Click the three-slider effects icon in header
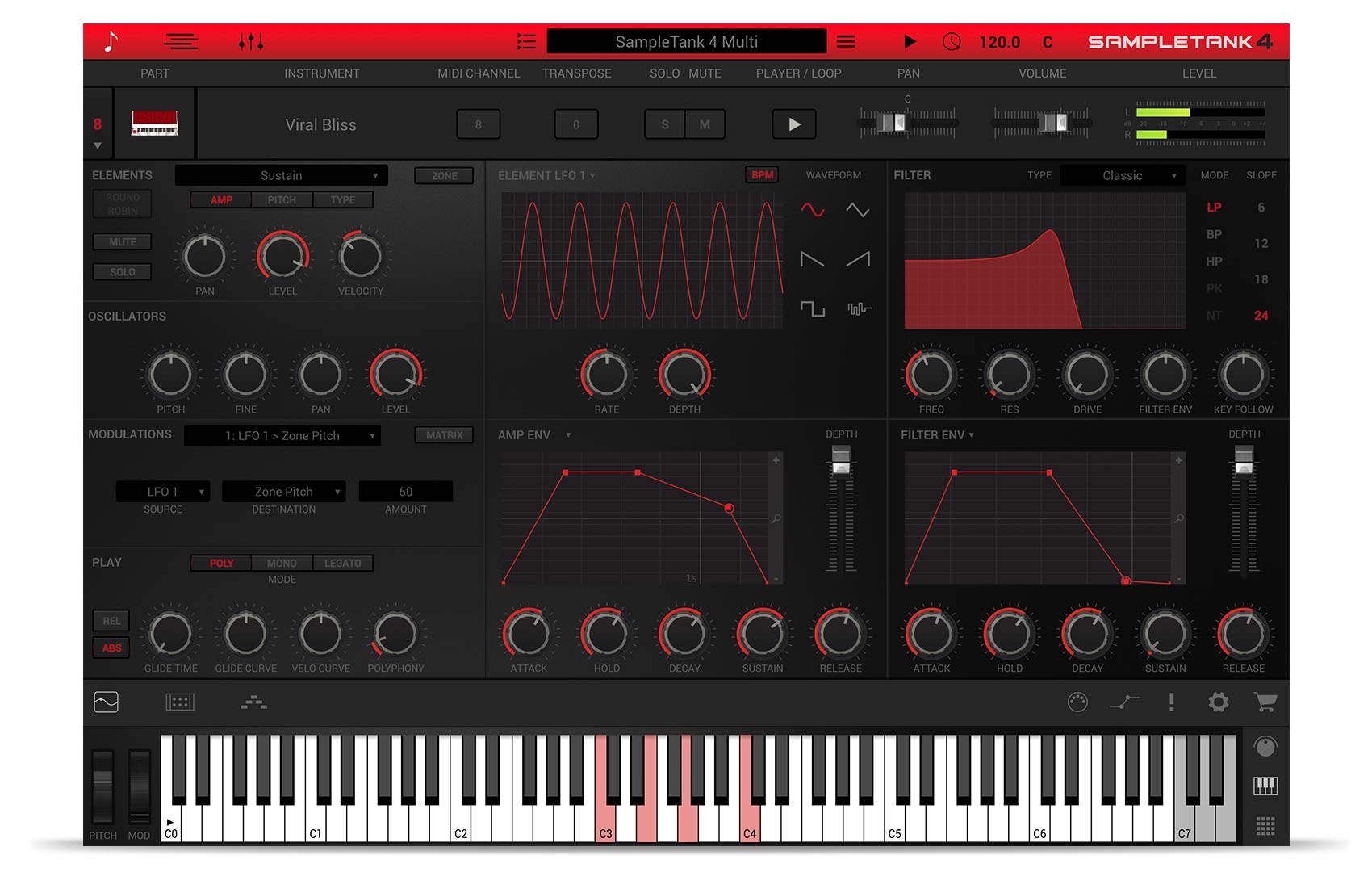 coord(251,41)
